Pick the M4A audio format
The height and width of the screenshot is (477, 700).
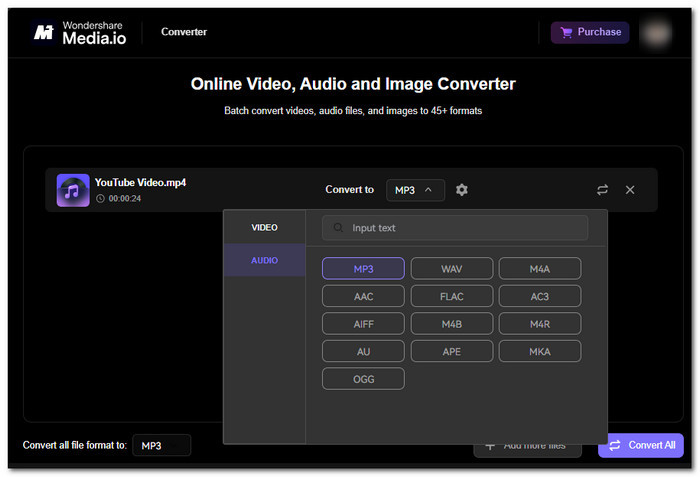540,268
